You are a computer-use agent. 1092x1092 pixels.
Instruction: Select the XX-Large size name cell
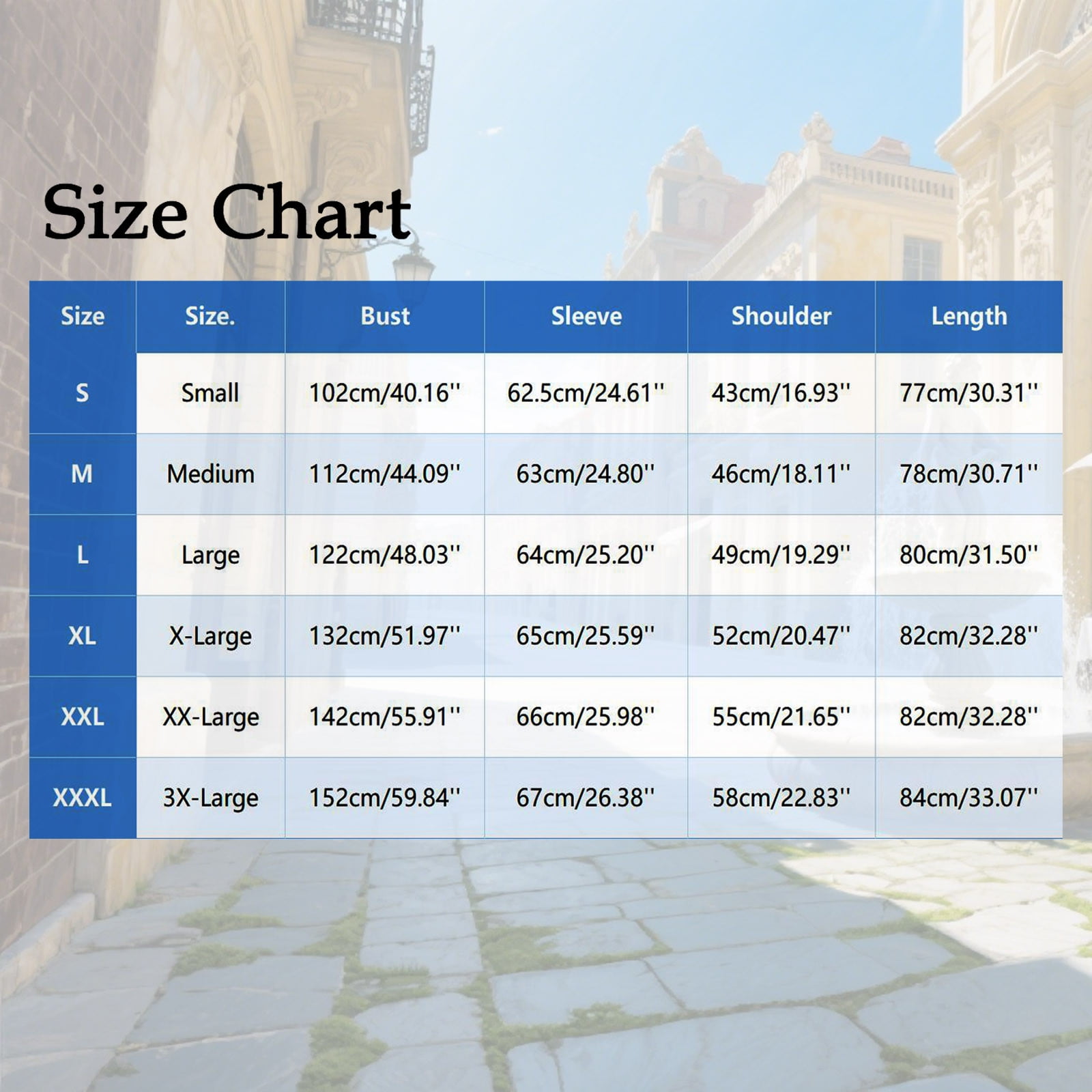tap(210, 717)
